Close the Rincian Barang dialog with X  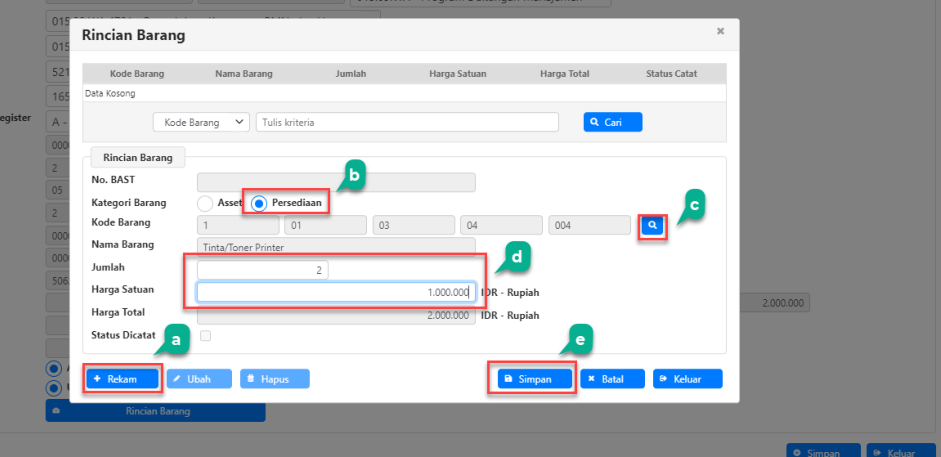pos(720,32)
